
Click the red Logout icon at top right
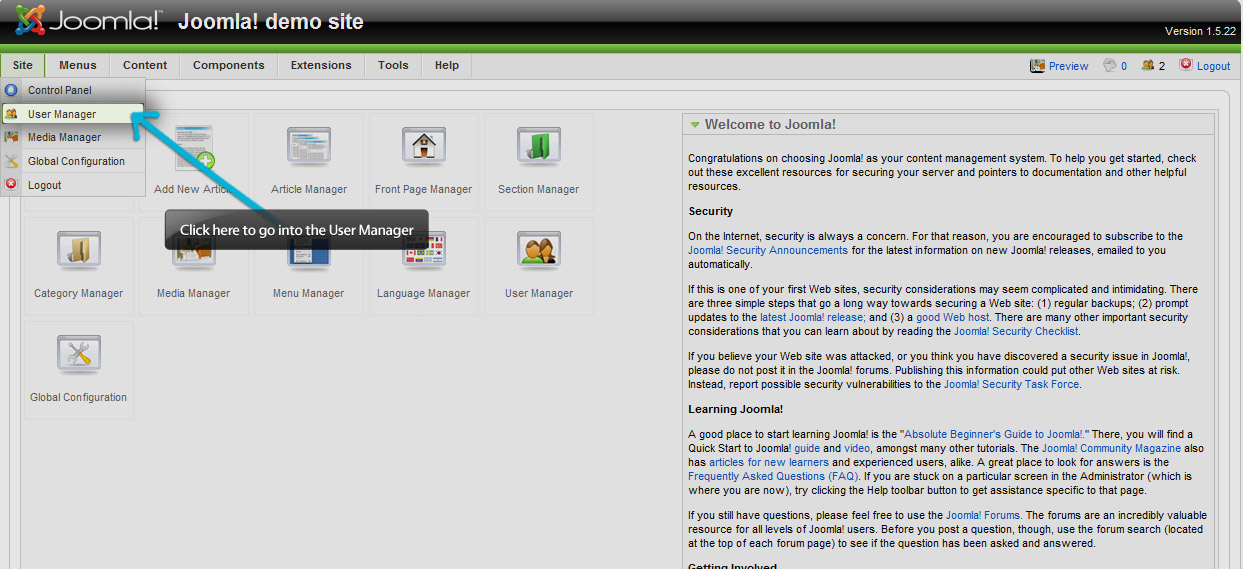click(1186, 64)
